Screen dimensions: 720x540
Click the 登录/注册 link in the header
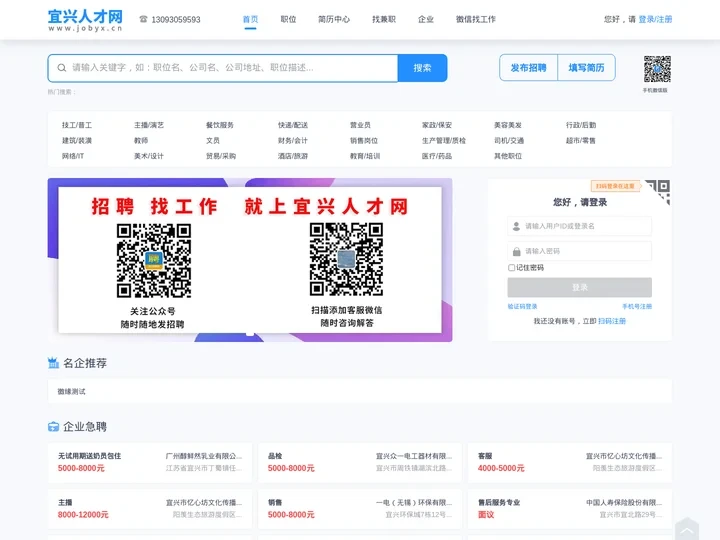pyautogui.click(x=655, y=19)
